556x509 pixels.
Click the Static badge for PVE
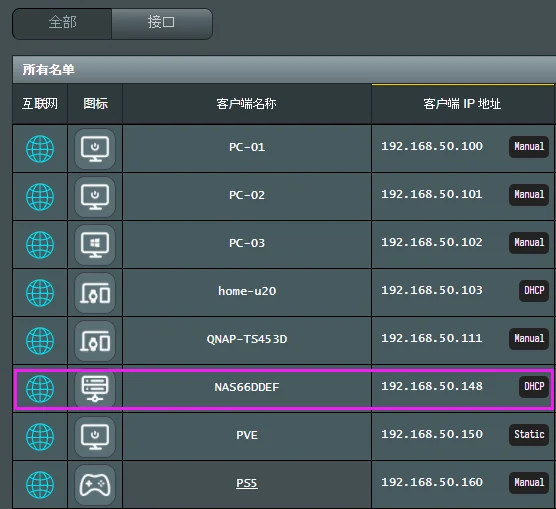tap(529, 435)
